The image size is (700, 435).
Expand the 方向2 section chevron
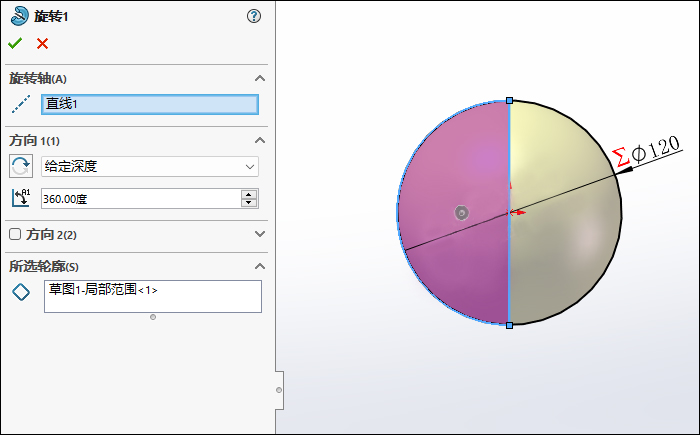coord(260,234)
